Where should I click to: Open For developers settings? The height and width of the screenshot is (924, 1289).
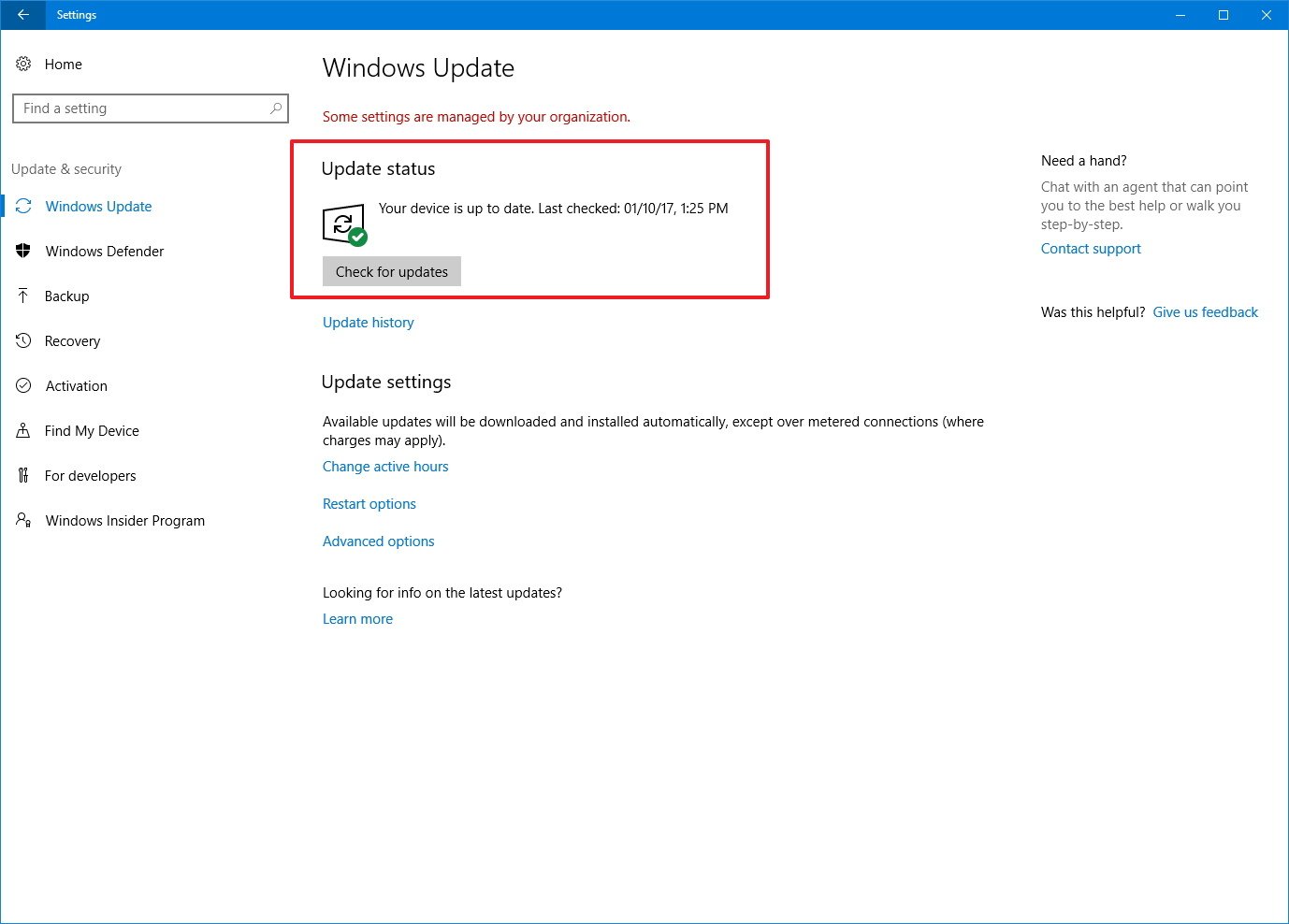pyautogui.click(x=91, y=475)
